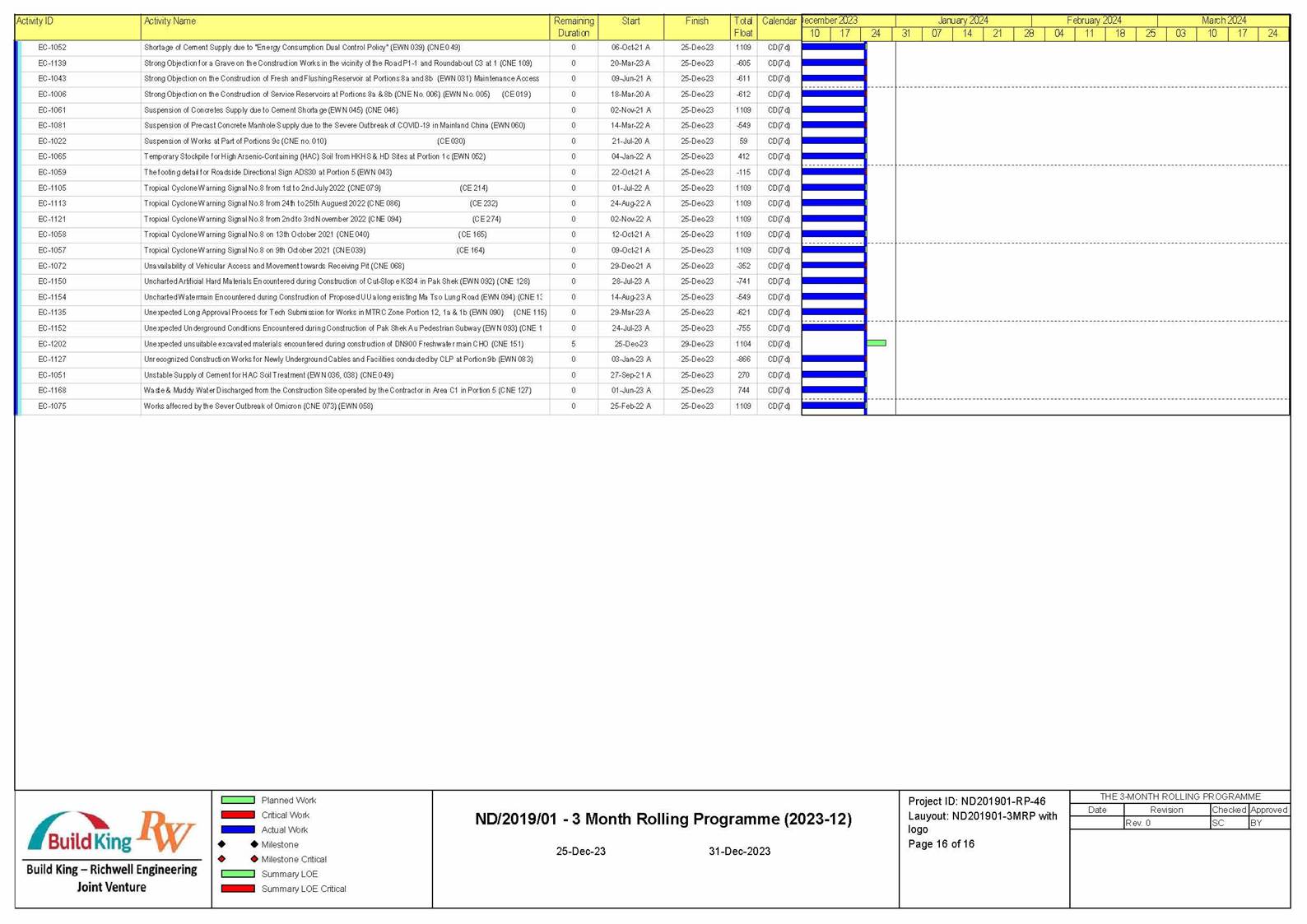Select the green planned bar for EC-1202
This screenshot has width=1307, height=924.
point(877,343)
